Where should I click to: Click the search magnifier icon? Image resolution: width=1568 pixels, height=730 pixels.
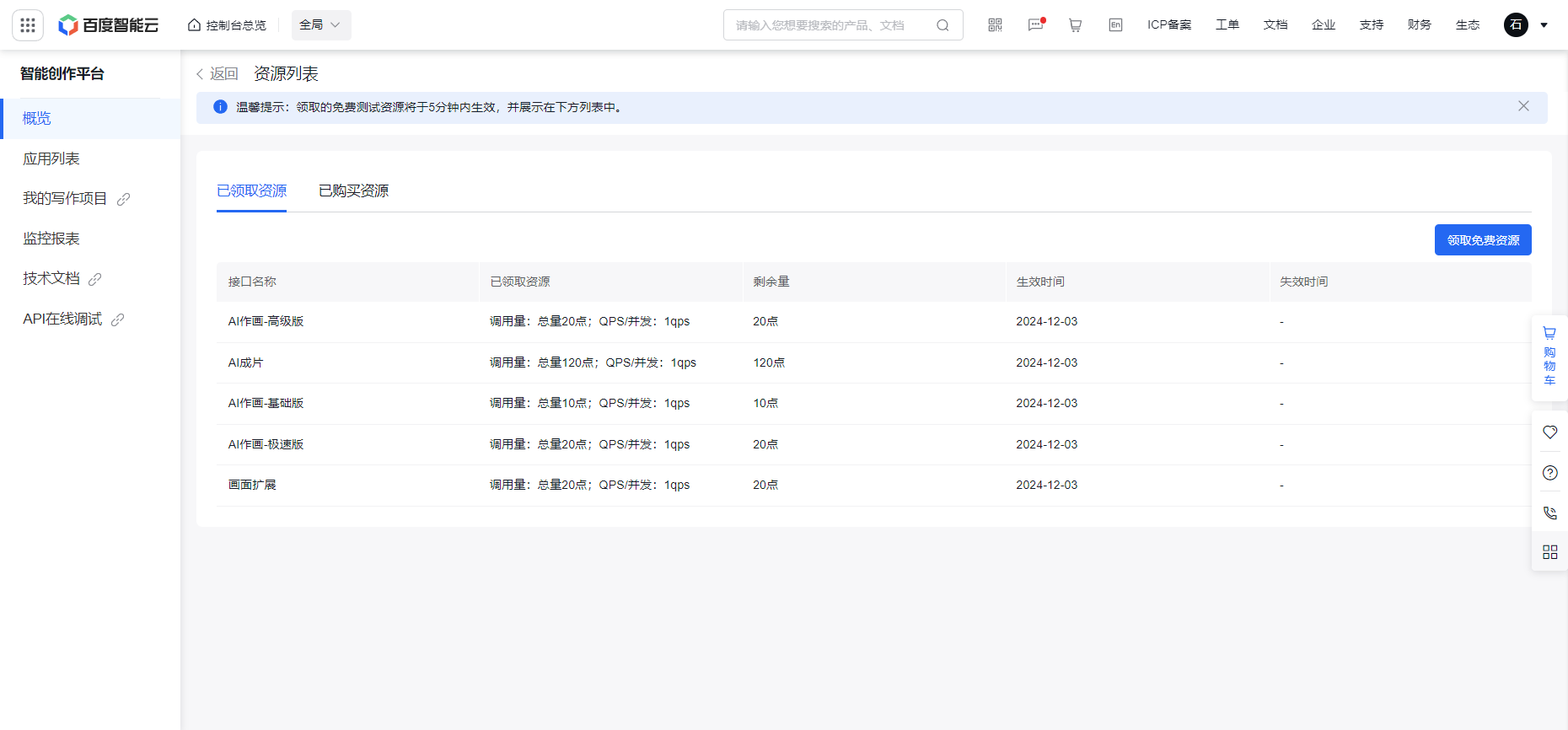(942, 25)
